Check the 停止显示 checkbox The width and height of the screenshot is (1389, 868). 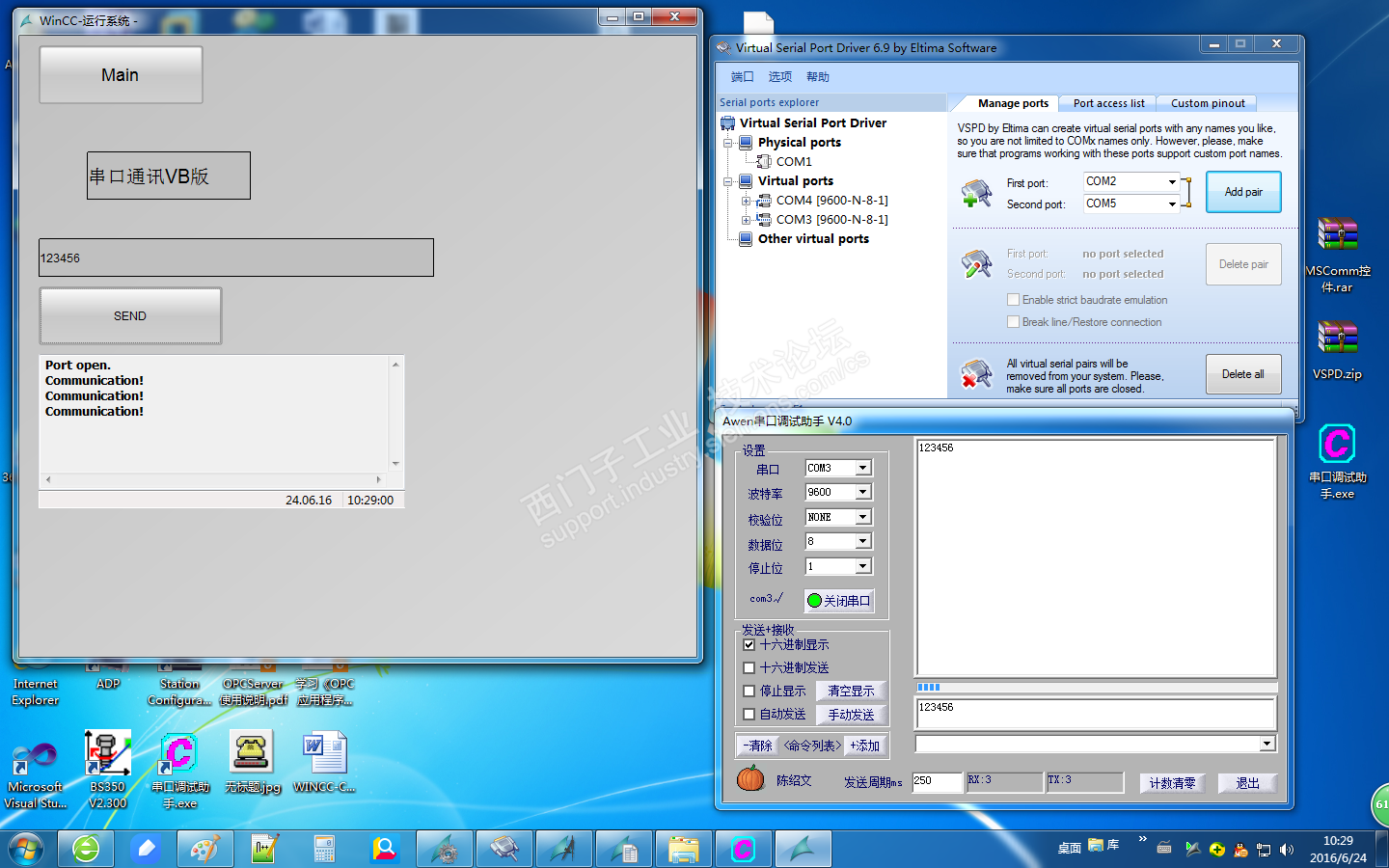point(749,691)
